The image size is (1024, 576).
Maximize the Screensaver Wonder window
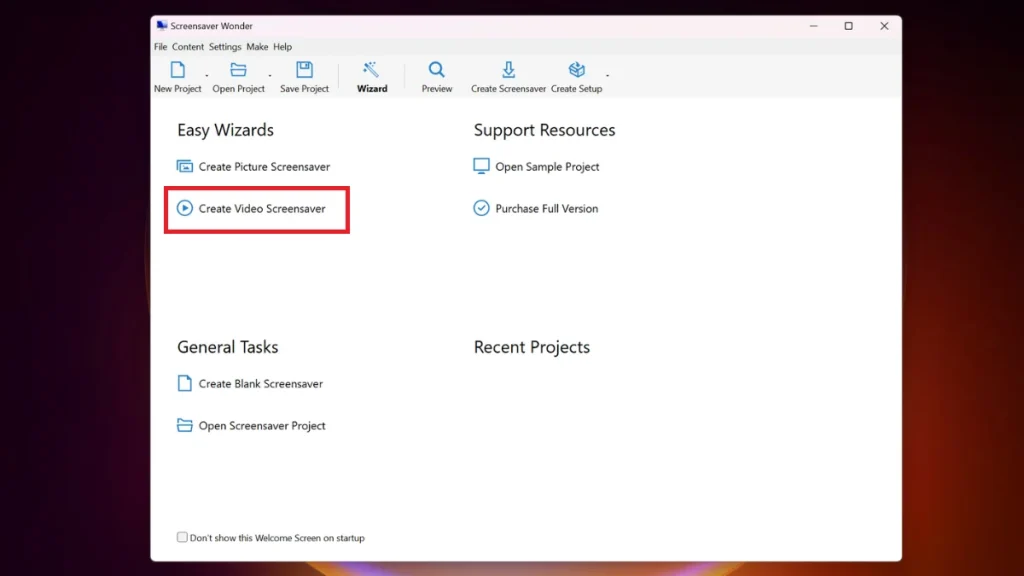(848, 26)
